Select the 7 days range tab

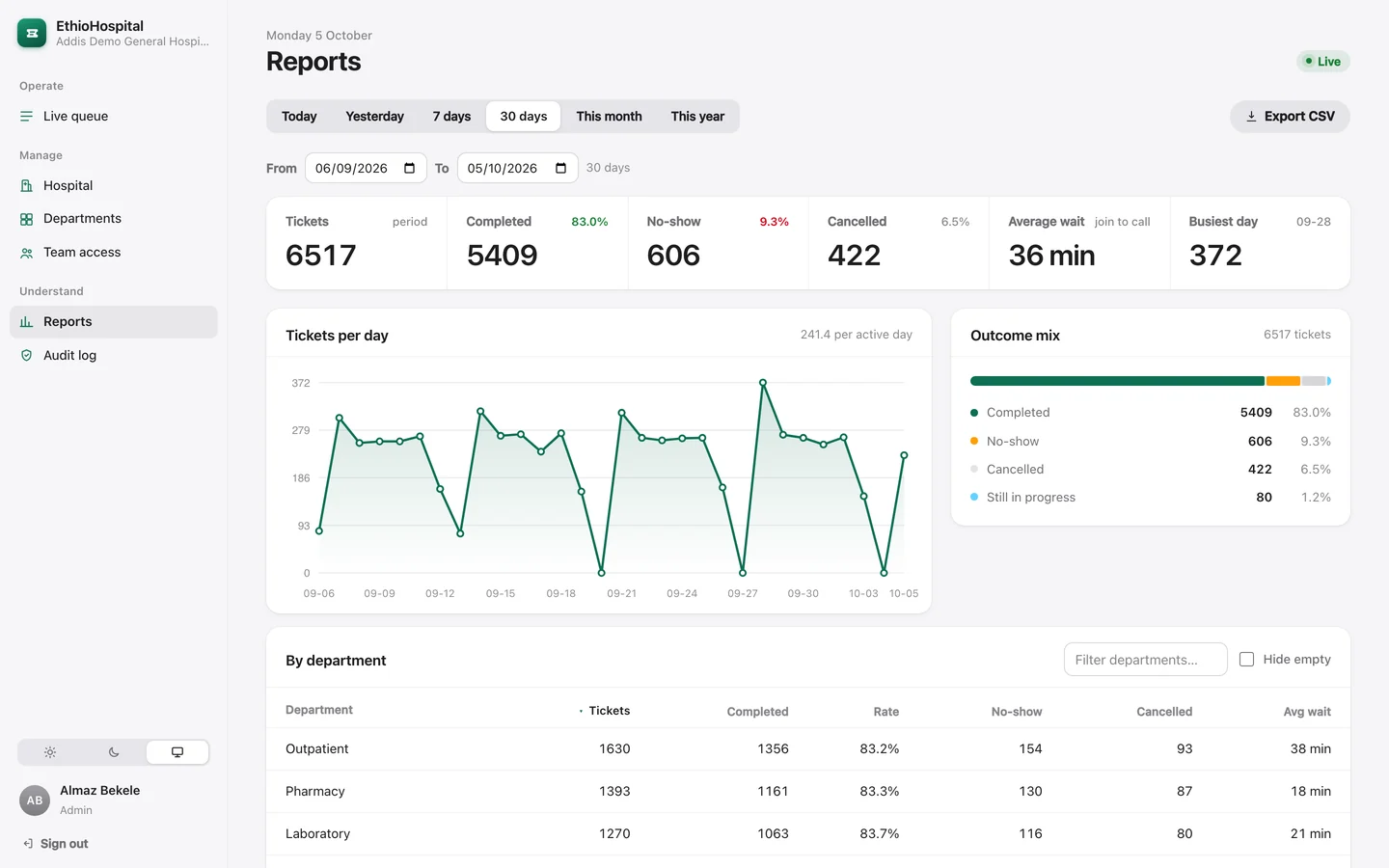[451, 117]
